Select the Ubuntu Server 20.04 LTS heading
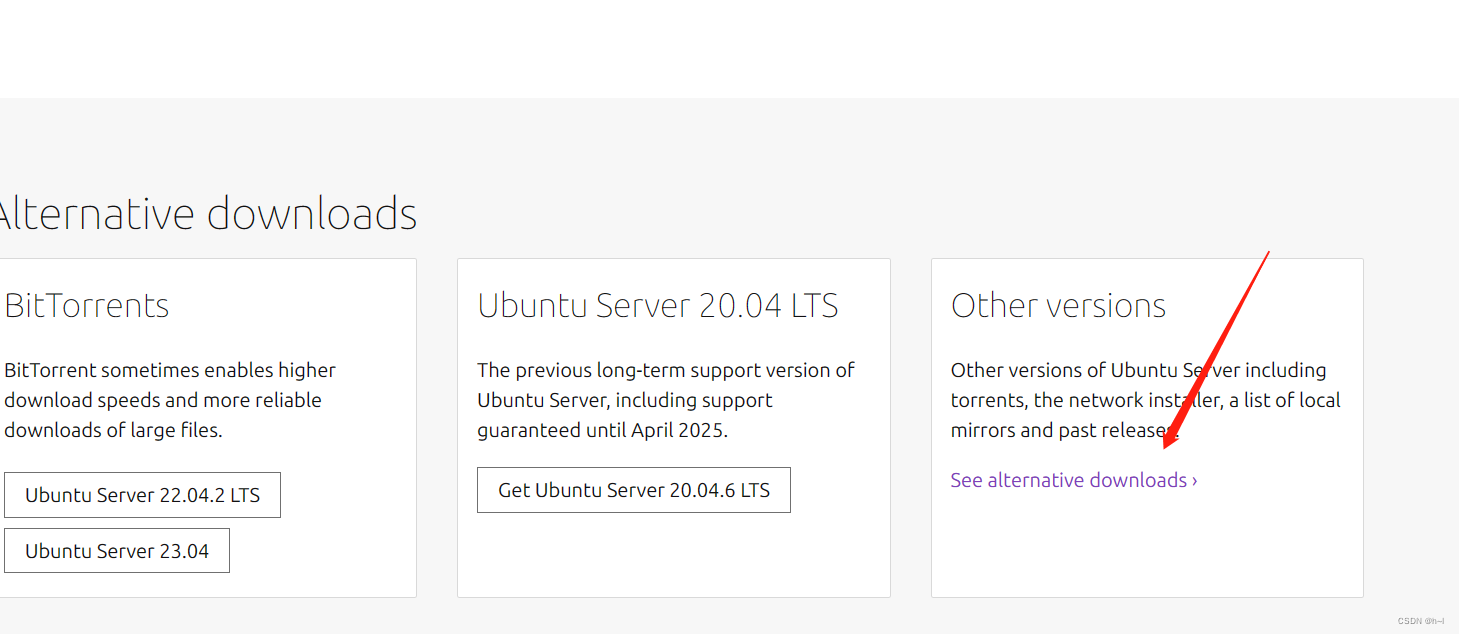 pos(658,305)
